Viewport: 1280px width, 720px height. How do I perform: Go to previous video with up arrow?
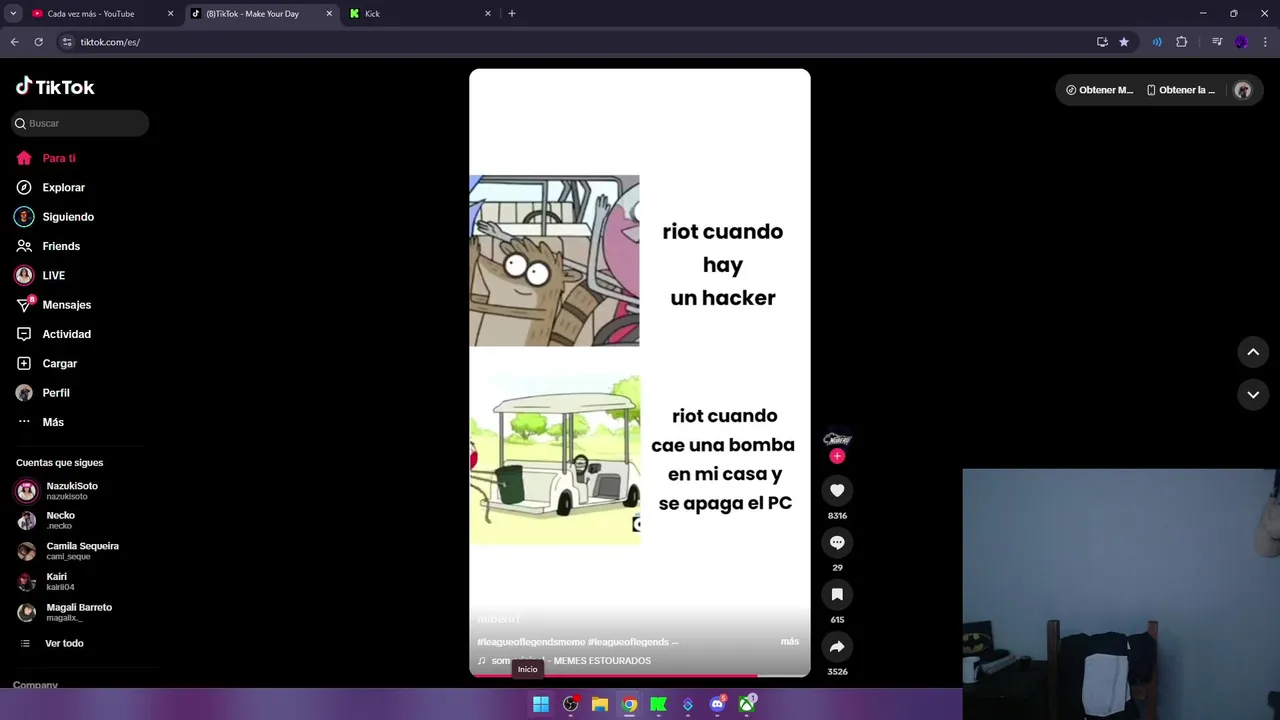pos(1253,352)
